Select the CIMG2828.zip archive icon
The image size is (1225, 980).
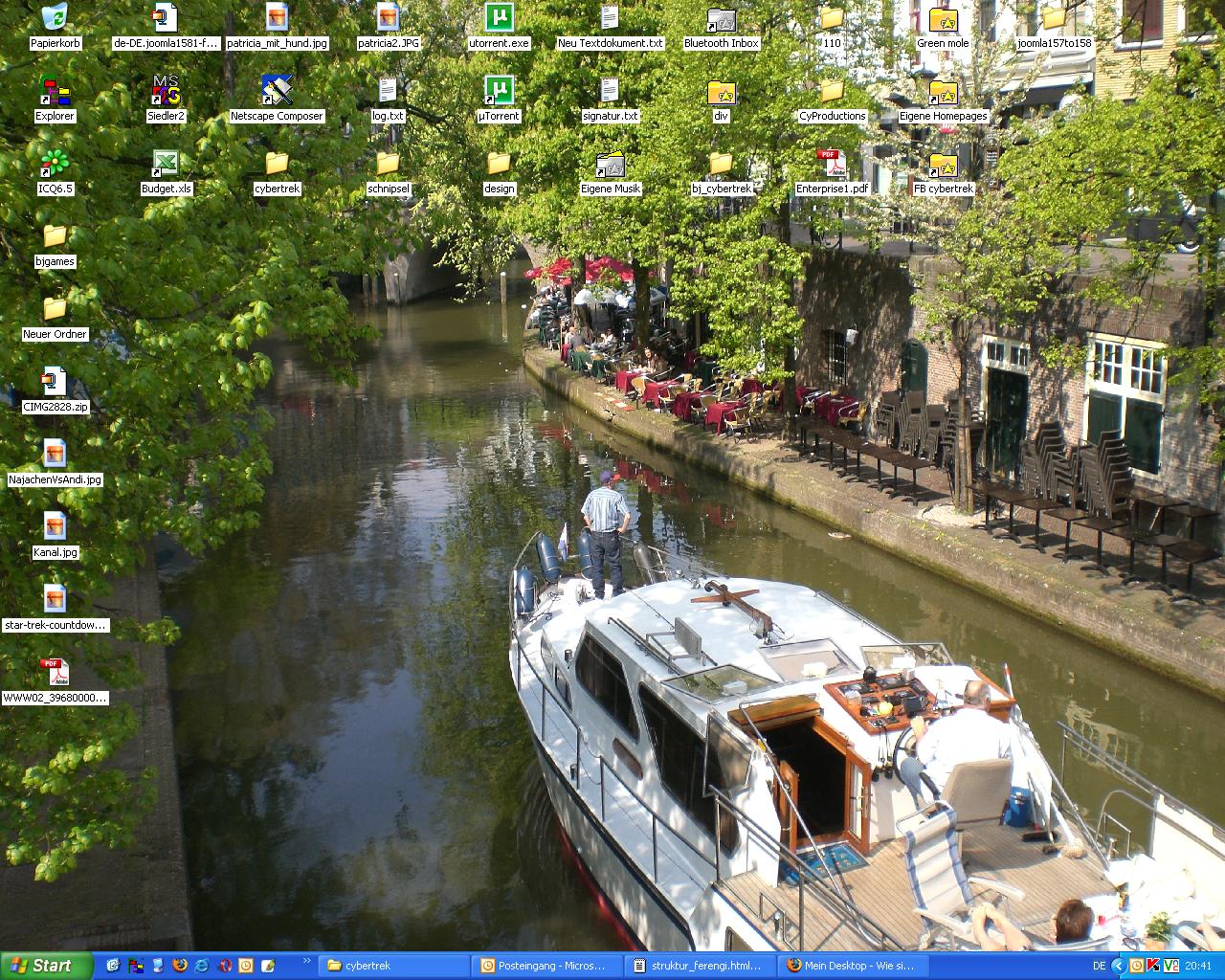55,382
